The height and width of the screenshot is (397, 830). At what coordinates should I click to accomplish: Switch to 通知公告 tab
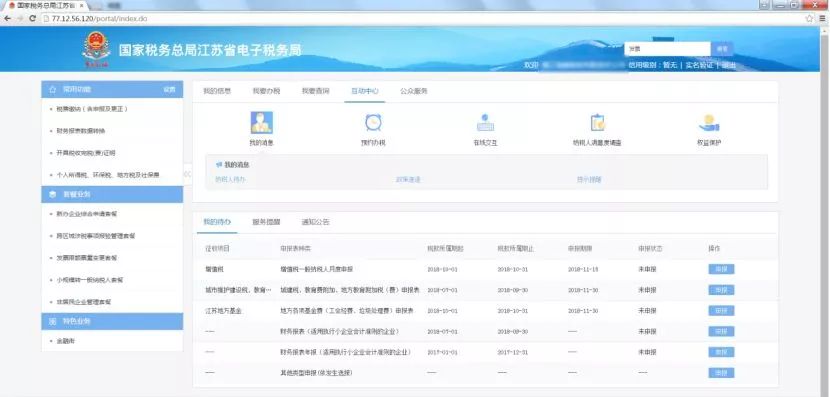point(315,222)
